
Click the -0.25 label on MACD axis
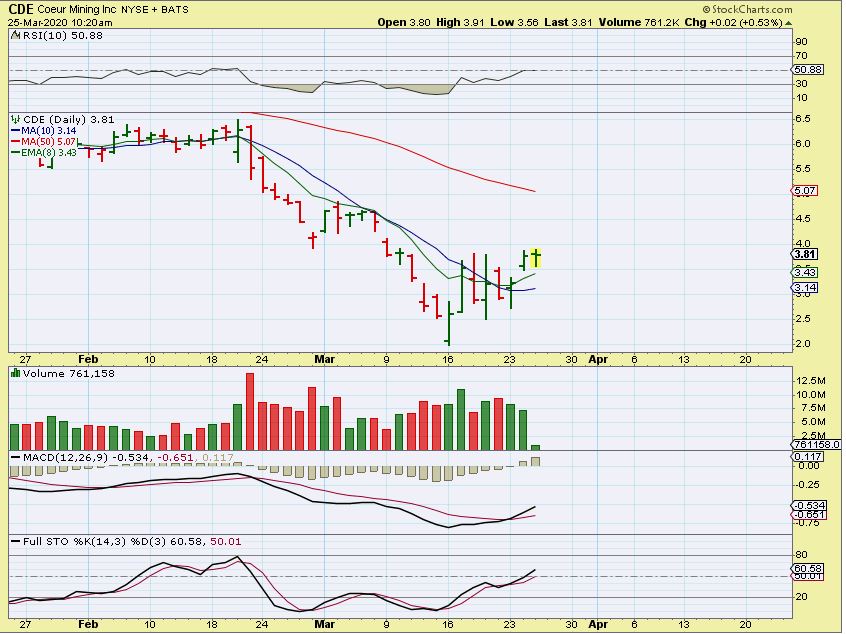(807, 484)
